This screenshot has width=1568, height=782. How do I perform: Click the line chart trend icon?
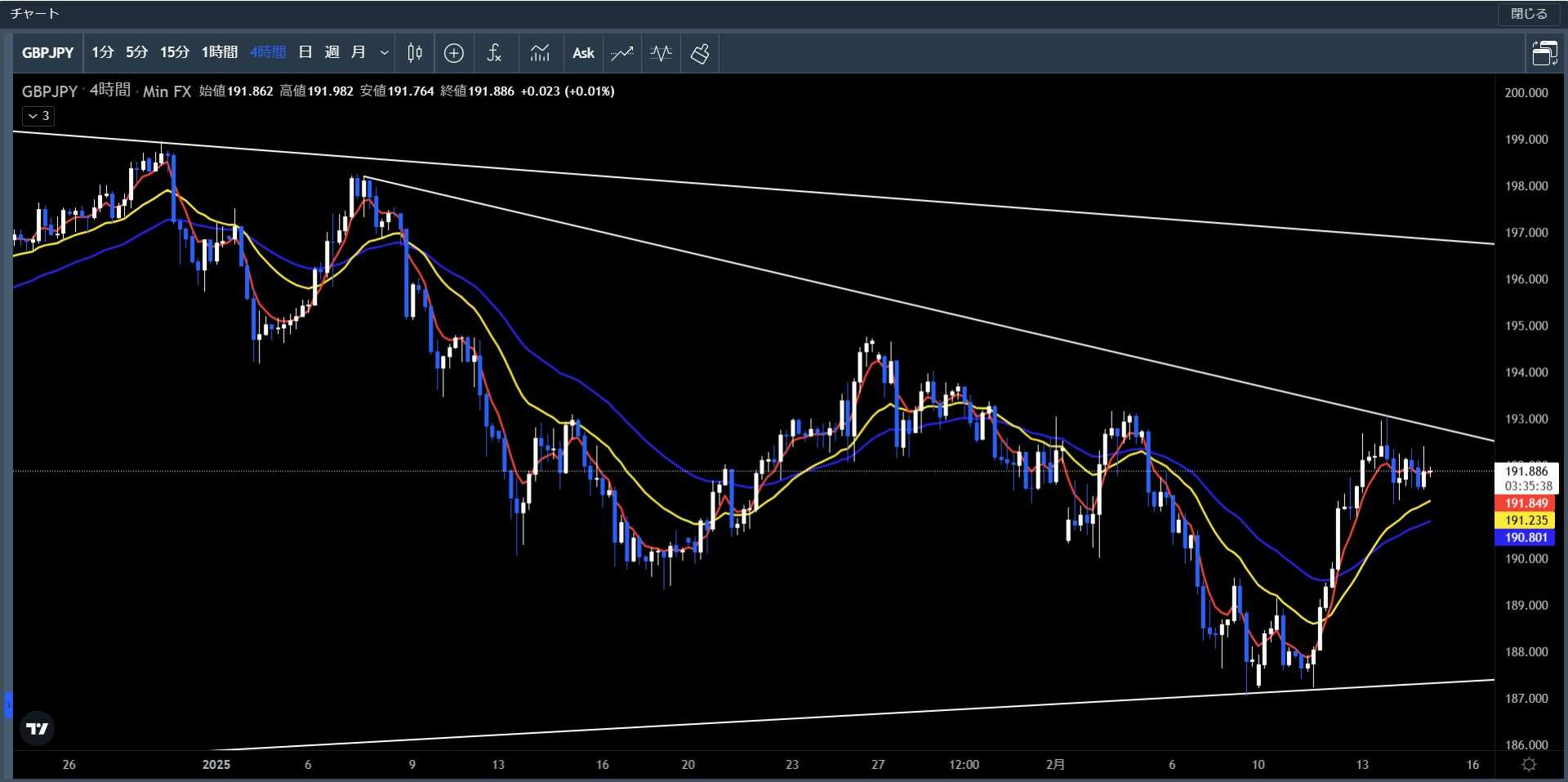click(x=622, y=53)
